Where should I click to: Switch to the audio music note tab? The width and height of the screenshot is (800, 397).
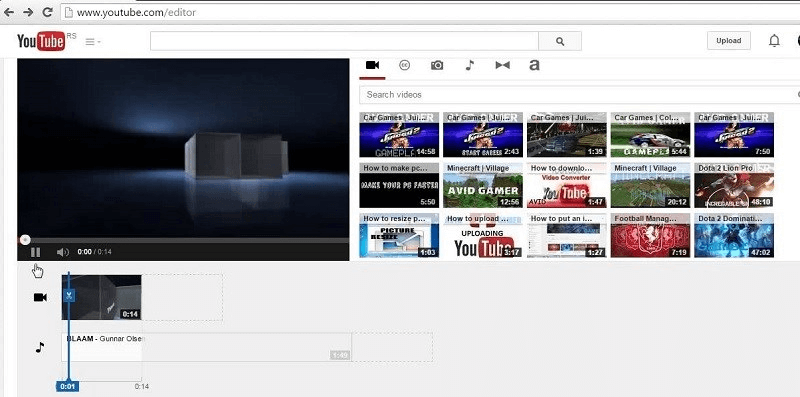click(470, 65)
